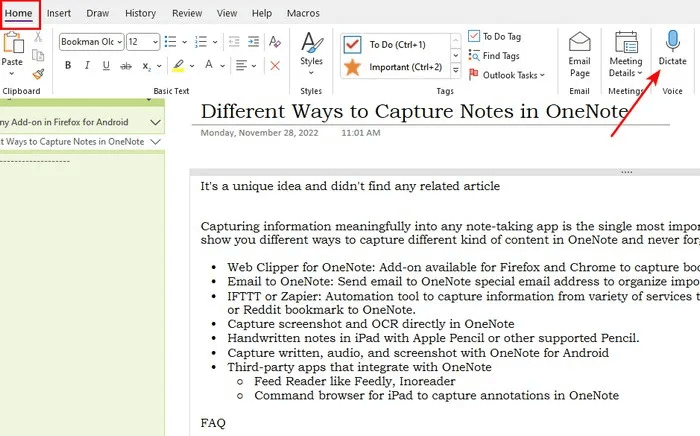The width and height of the screenshot is (700, 436).
Task: Open the alignment options dropdown arrow
Action: pyautogui.click(x=254, y=66)
